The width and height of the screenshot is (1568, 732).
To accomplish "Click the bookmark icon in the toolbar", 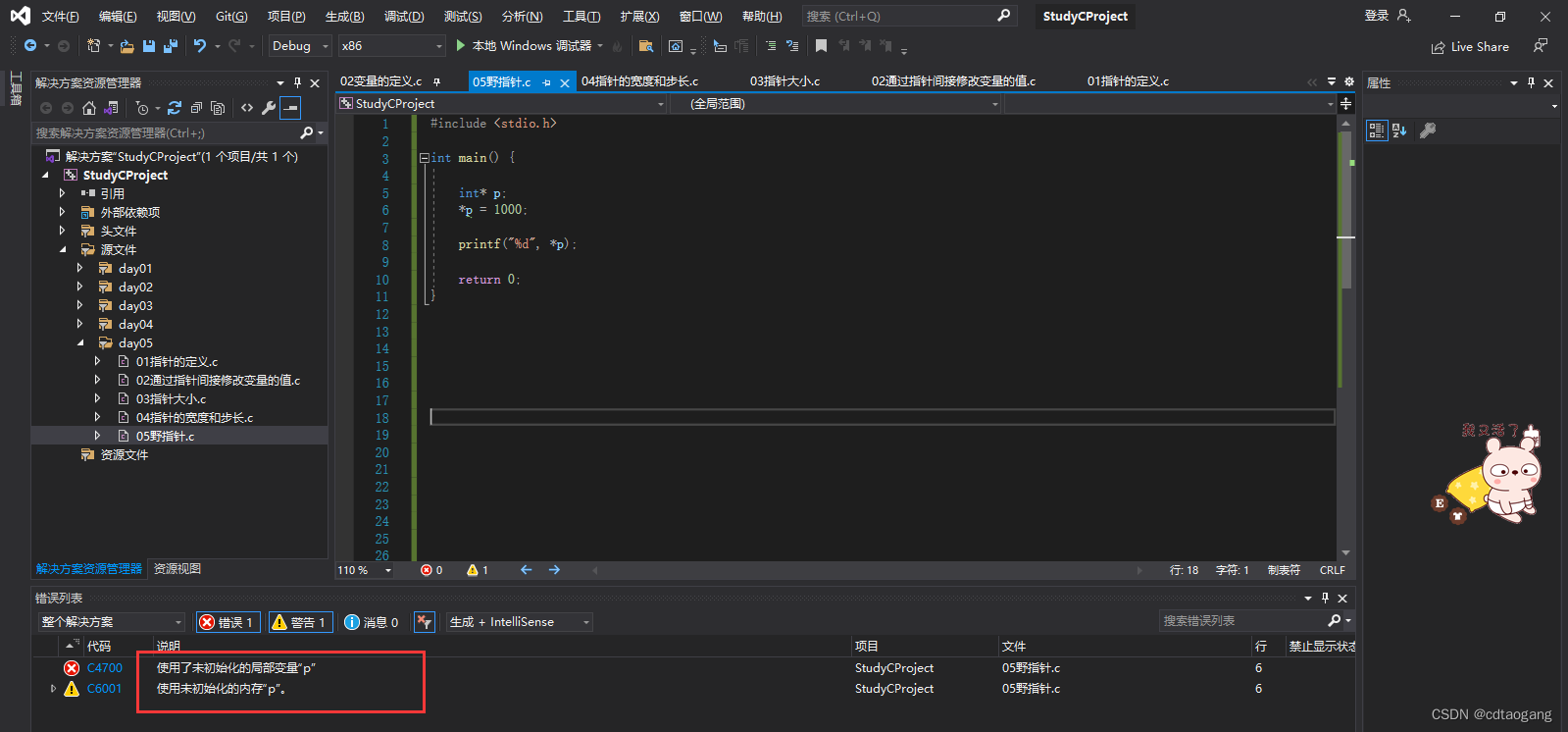I will (822, 46).
